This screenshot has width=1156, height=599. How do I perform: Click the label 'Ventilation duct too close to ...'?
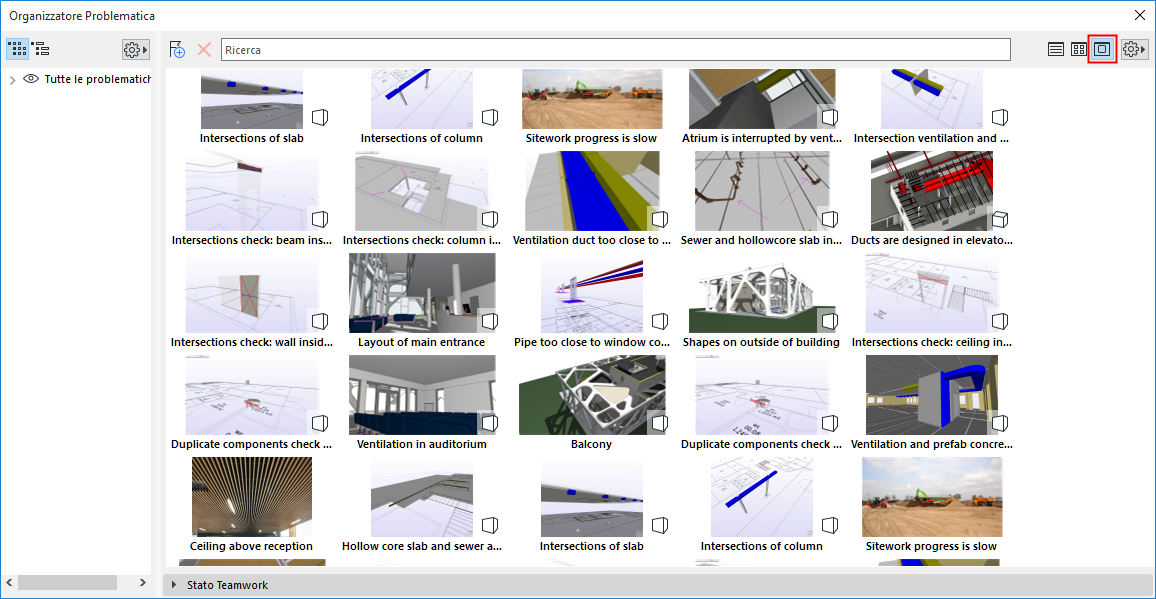pyautogui.click(x=592, y=240)
